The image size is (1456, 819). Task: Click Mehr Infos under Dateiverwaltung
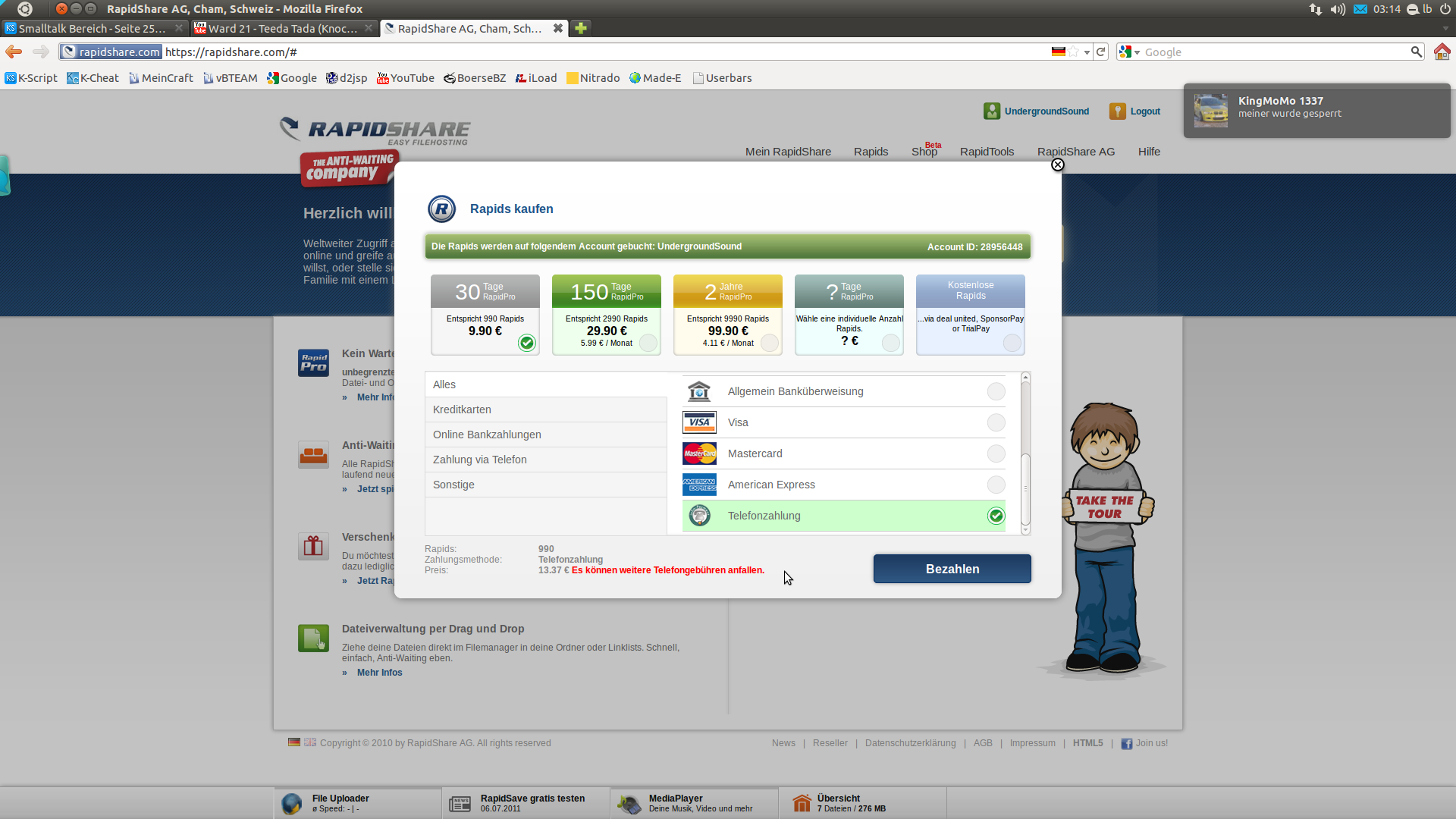pos(379,673)
